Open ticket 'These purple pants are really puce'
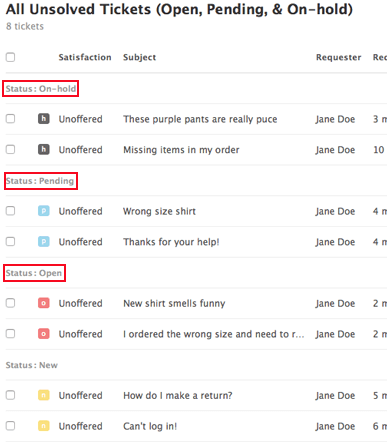 tap(200, 119)
